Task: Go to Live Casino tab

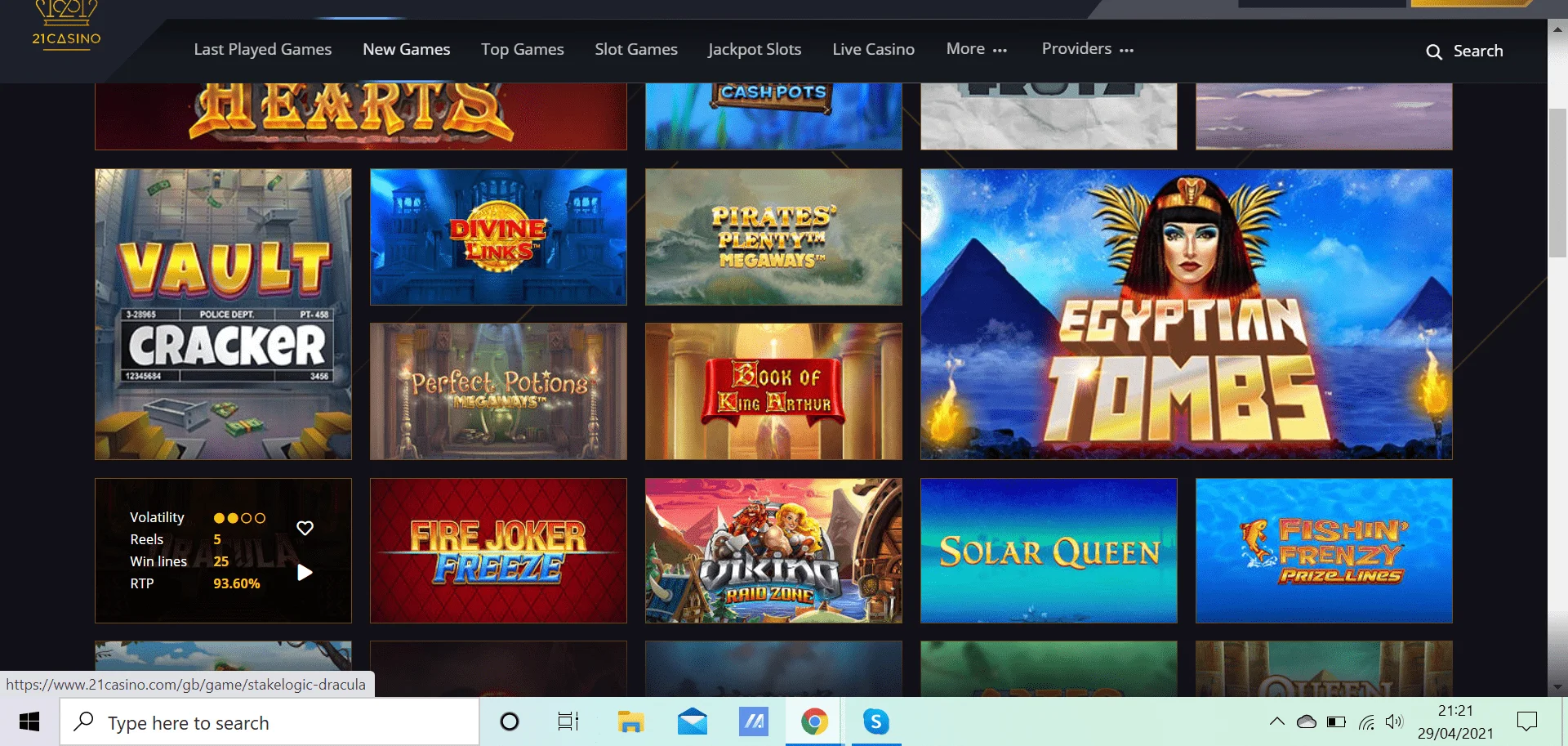Action: [x=873, y=49]
